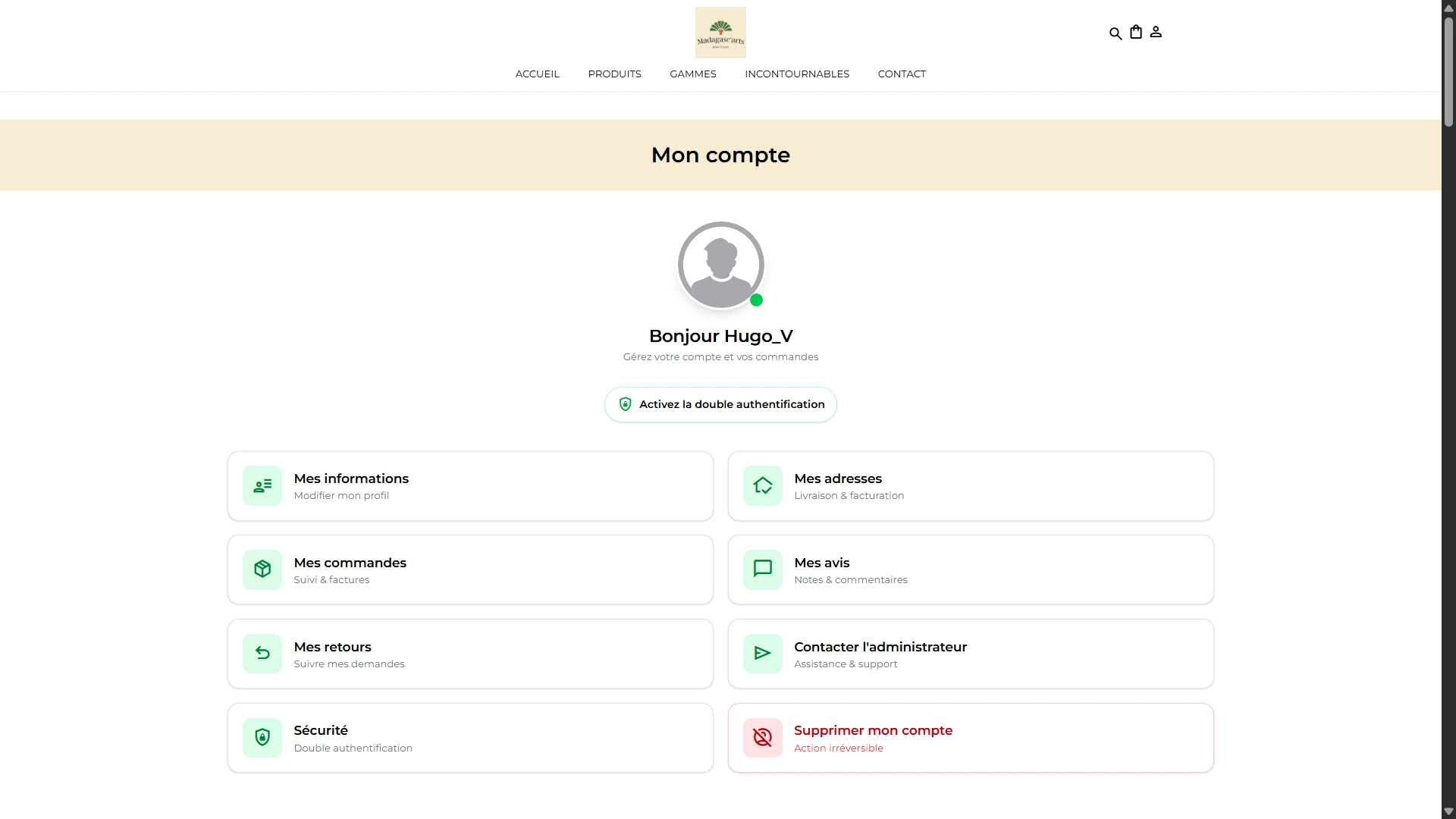The width and height of the screenshot is (1456, 819).
Task: Open Mes avis title link
Action: point(822,563)
